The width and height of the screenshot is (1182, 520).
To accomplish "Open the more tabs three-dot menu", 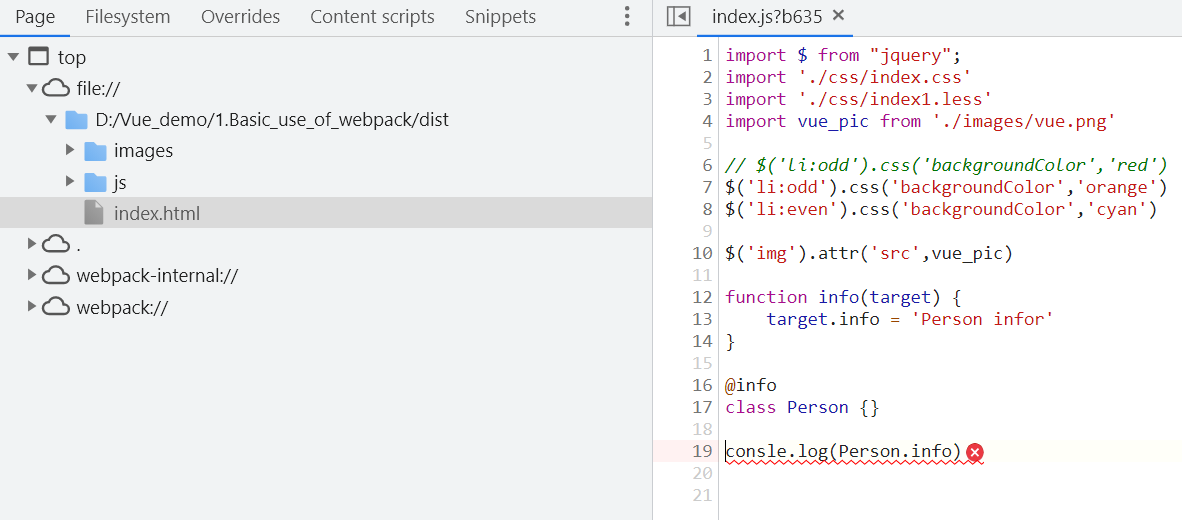I will tap(627, 17).
